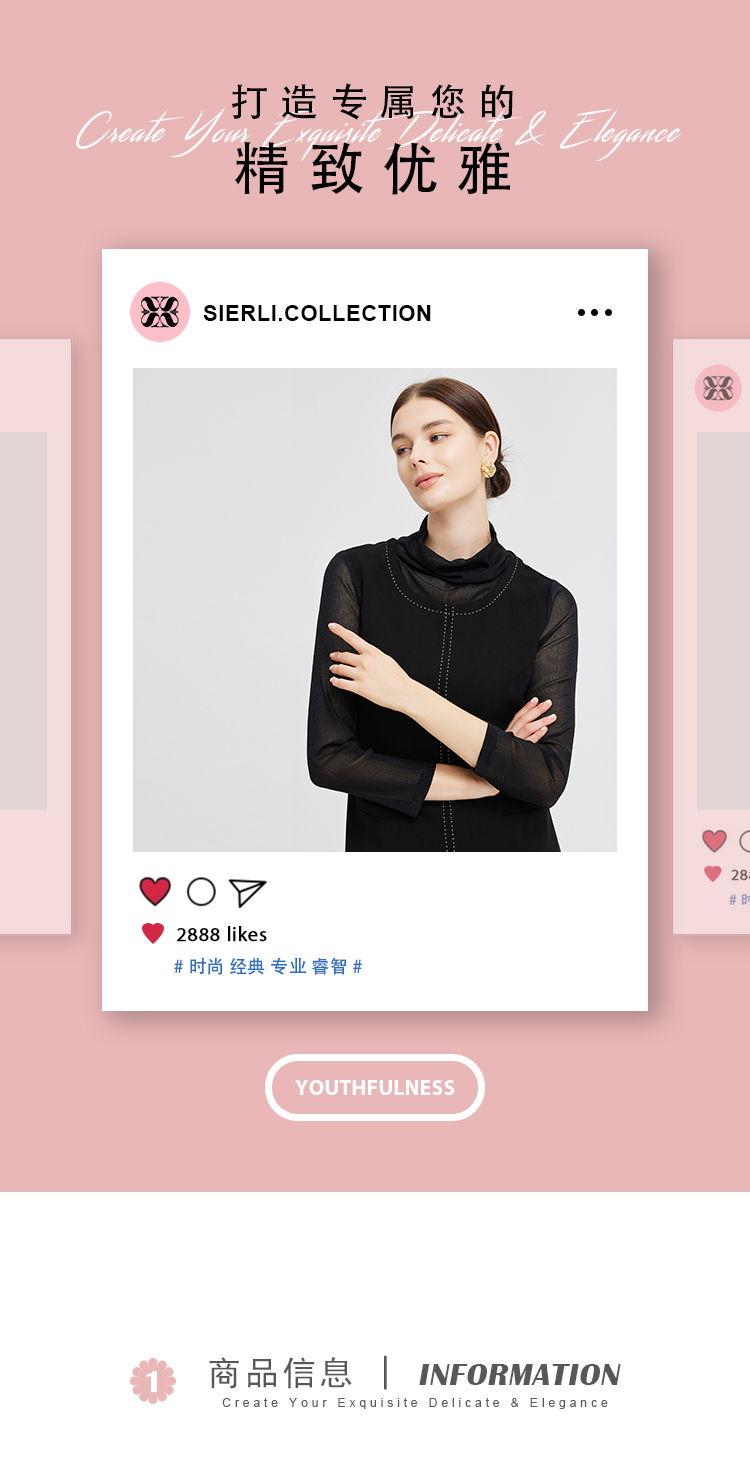This screenshot has height=1461, width=750.
Task: Click the 打造专属您的 heading text
Action: [374, 102]
